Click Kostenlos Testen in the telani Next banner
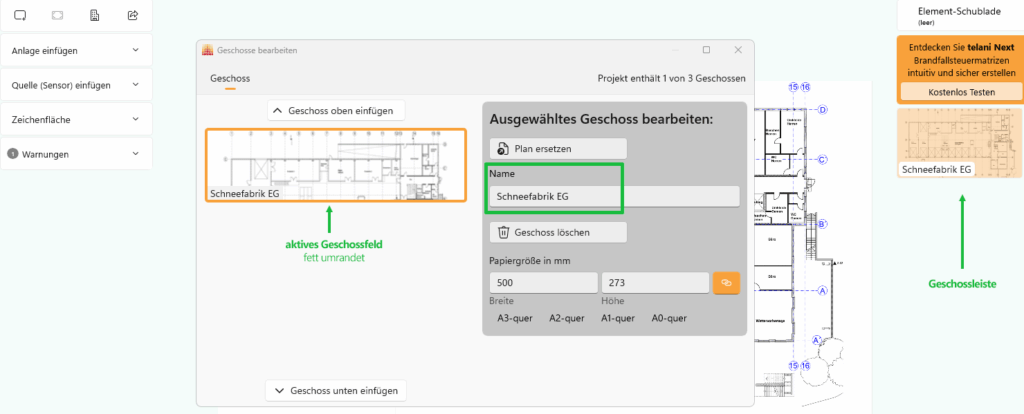 [x=960, y=92]
